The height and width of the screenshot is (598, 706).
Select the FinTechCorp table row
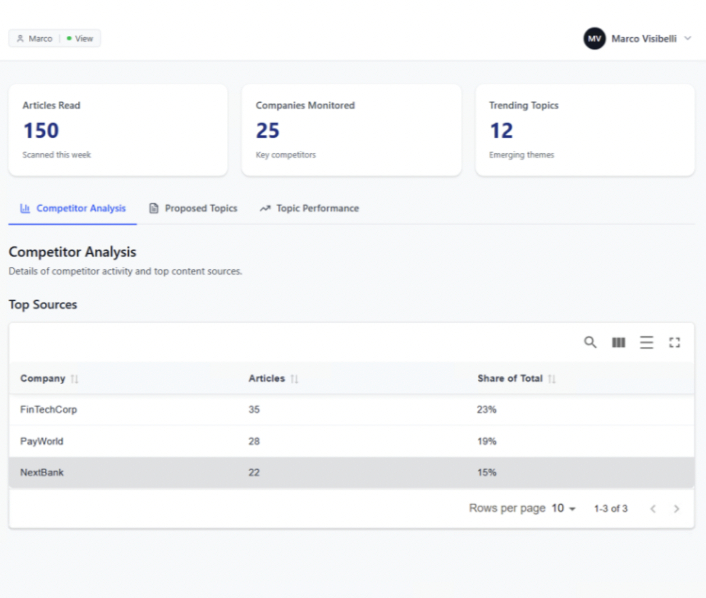350,409
